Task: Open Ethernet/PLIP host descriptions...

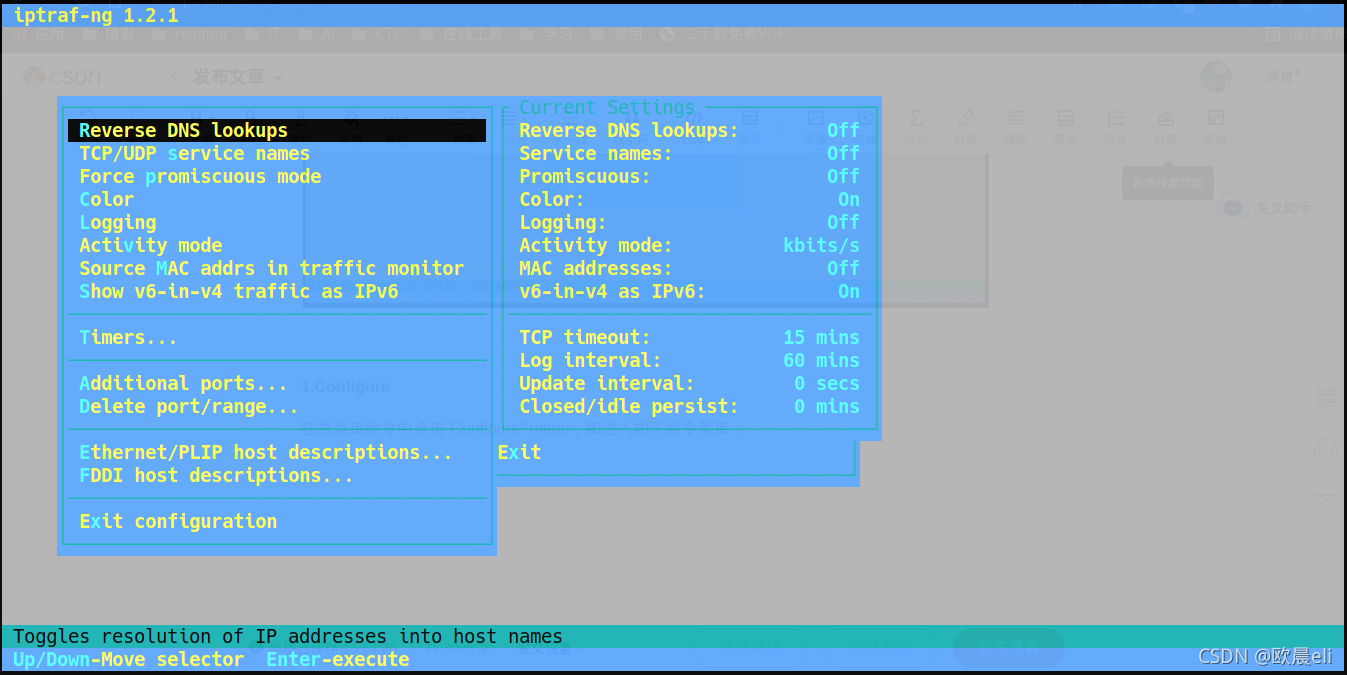Action: [x=265, y=452]
